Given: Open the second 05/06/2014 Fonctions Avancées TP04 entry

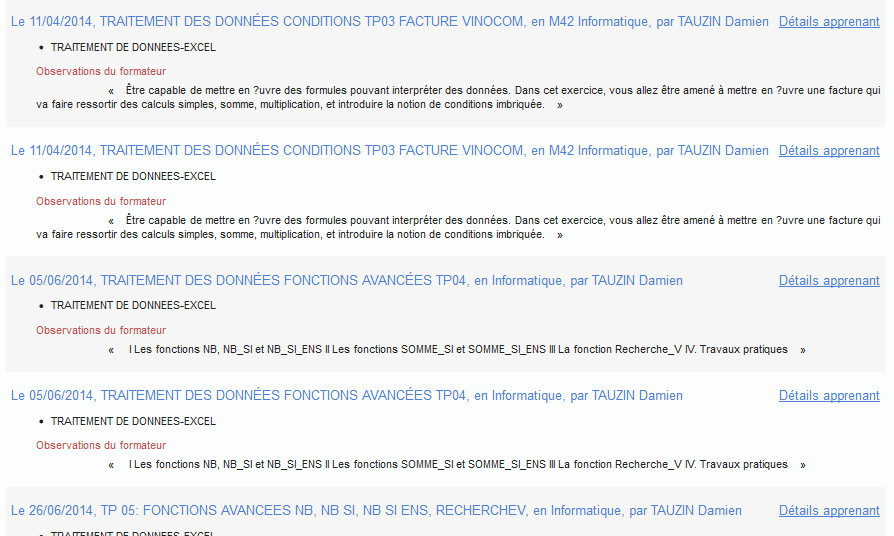Looking at the screenshot, I should pos(346,395).
